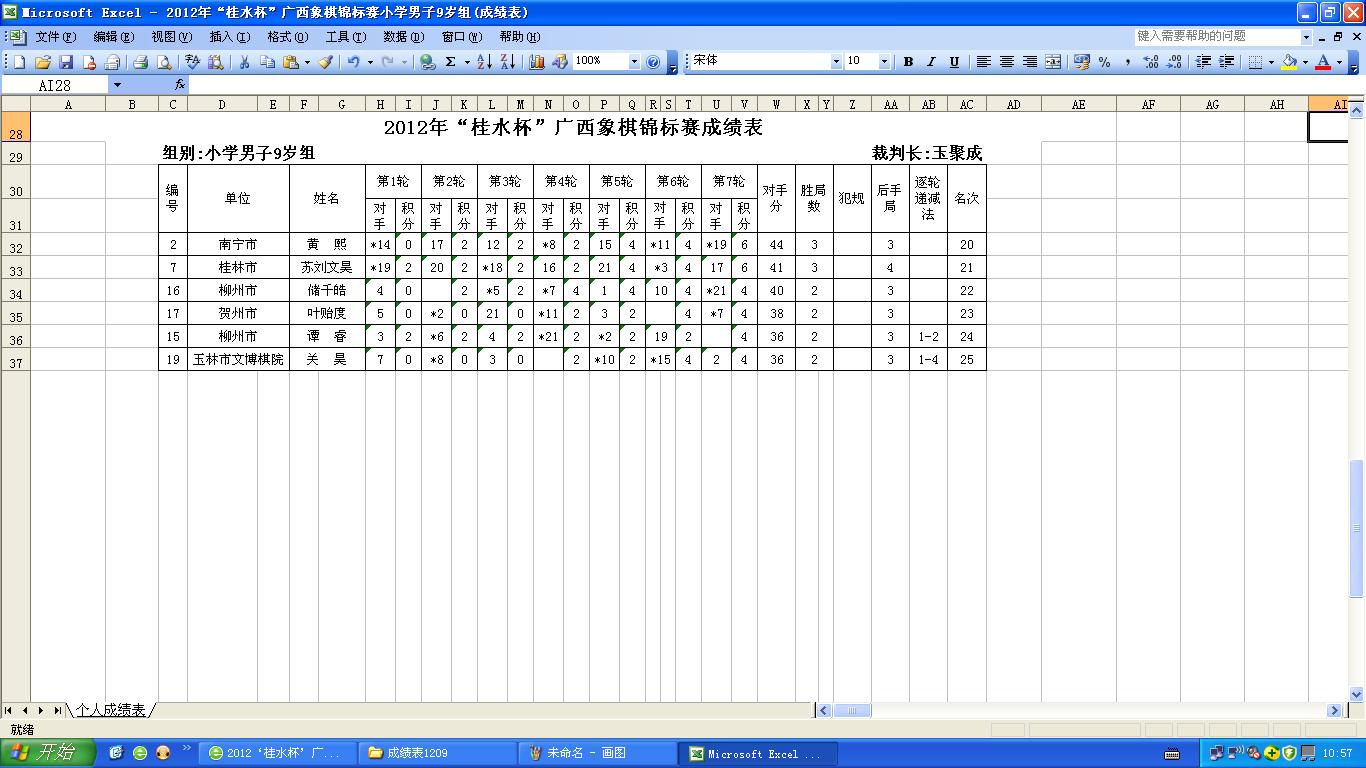Click the AutoSum sigma icon
This screenshot has height=768, width=1366.
coord(451,62)
